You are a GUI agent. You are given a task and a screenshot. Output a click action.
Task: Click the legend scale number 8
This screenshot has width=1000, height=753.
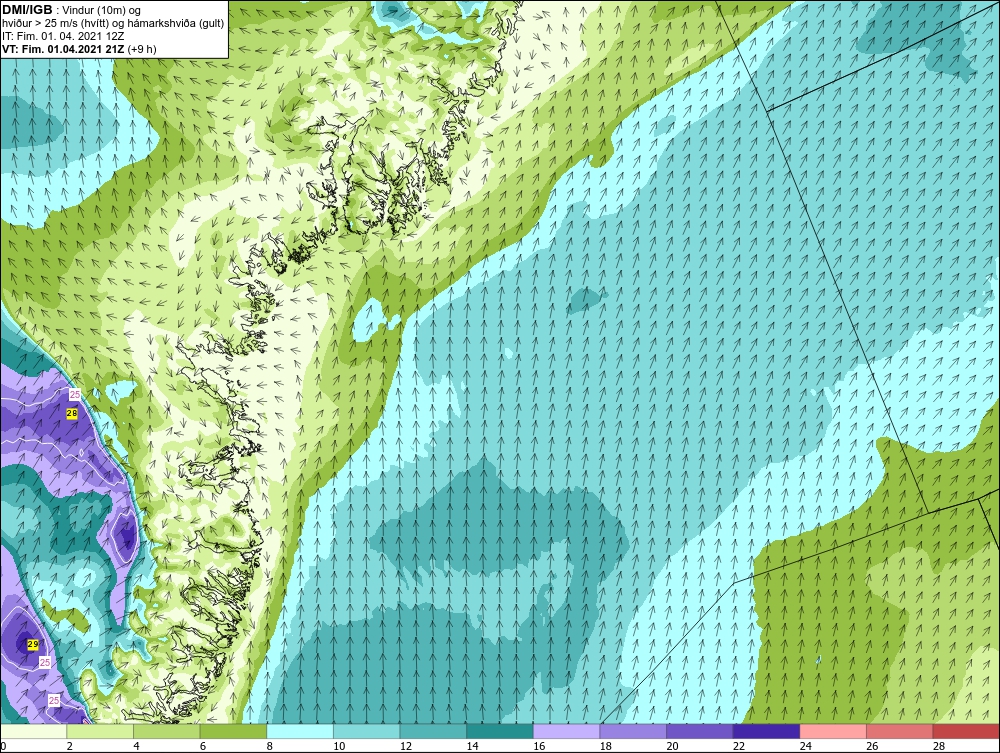coord(269,746)
